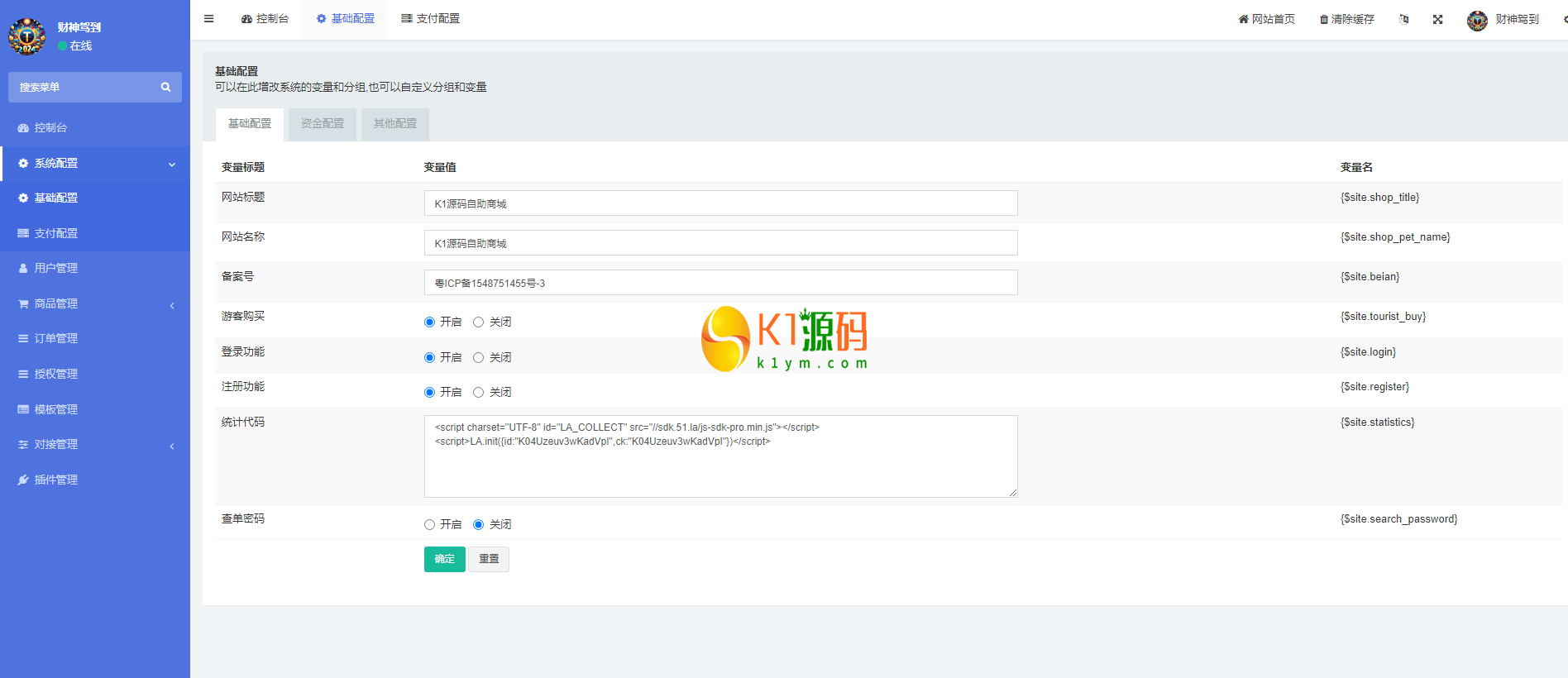1568x678 pixels.
Task: Click the 统计代码 row label
Action: click(x=243, y=423)
